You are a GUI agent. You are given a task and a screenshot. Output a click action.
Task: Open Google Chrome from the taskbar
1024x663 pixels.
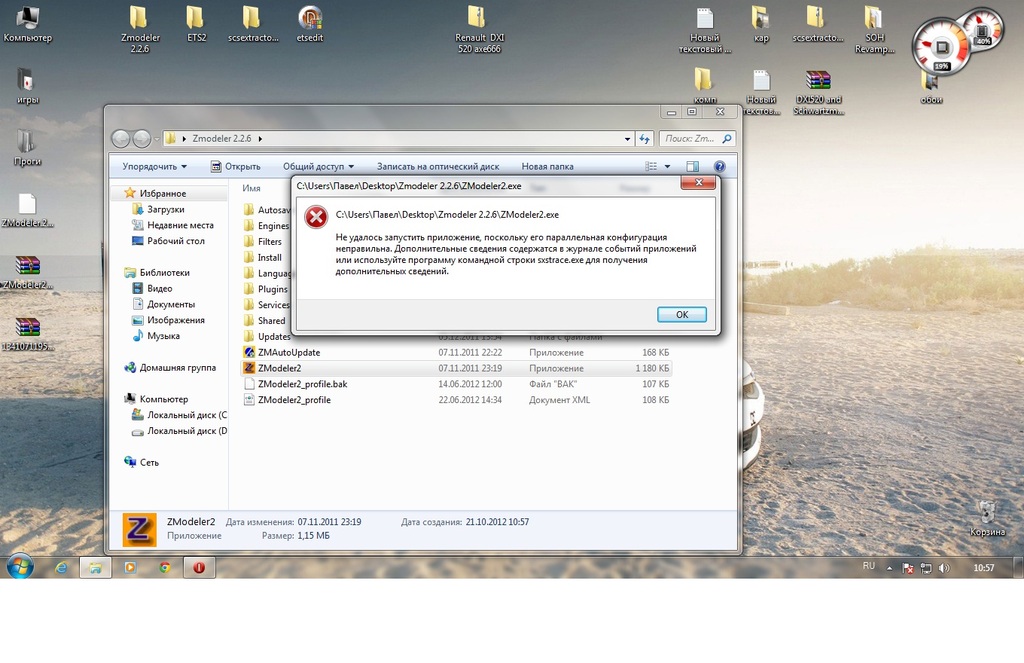164,567
